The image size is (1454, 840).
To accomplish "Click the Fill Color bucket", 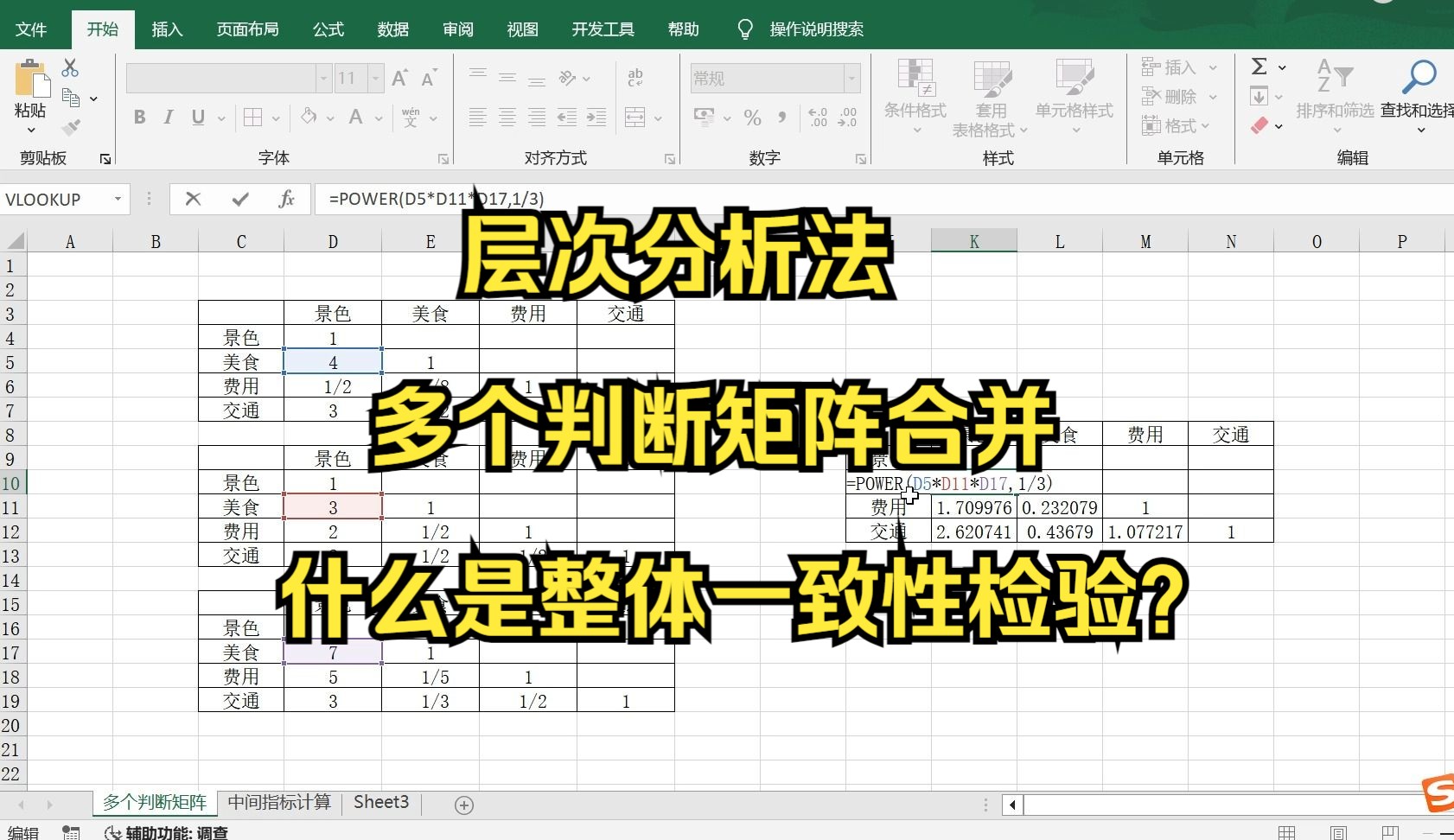I will point(309,118).
